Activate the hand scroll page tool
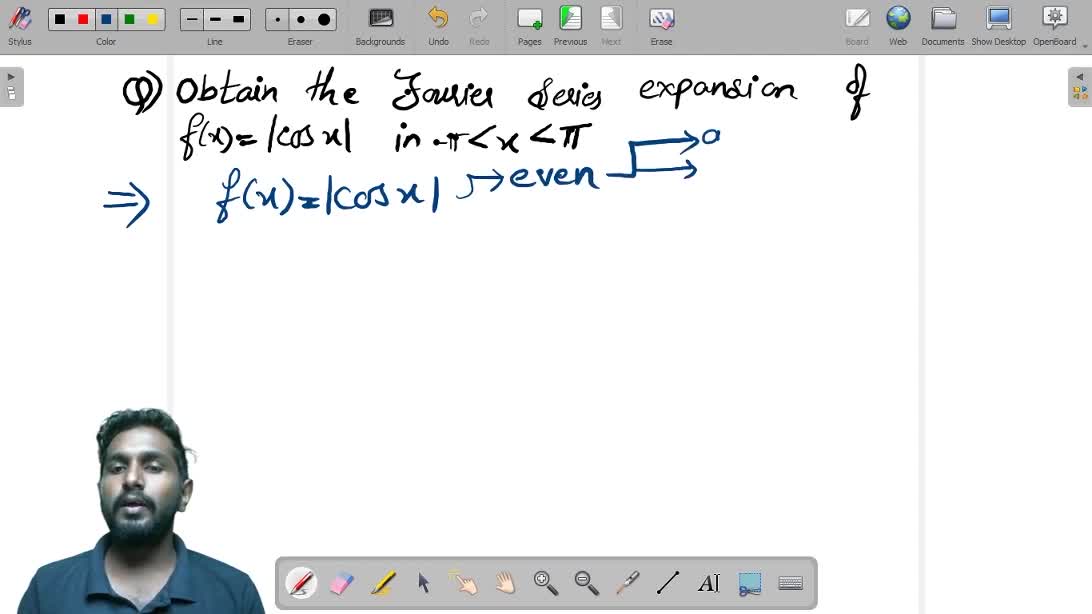Viewport: 1092px width, 614px height. tap(505, 583)
